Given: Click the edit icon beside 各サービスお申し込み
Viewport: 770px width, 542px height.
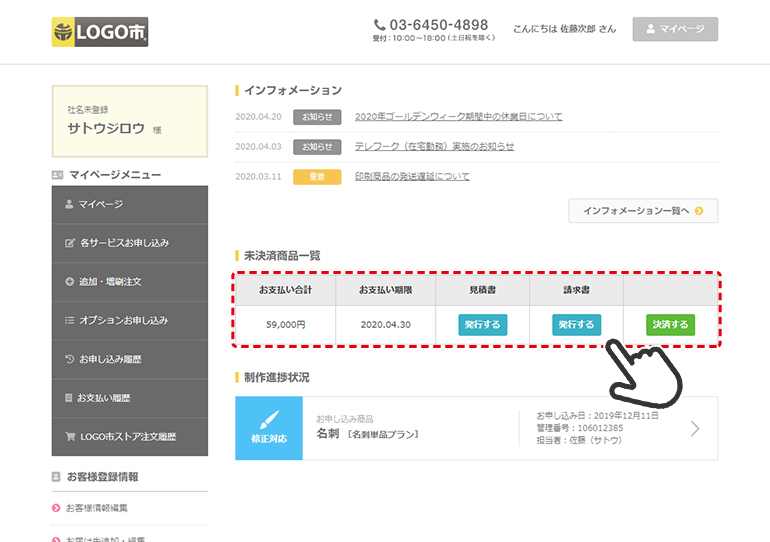Looking at the screenshot, I should [70, 243].
